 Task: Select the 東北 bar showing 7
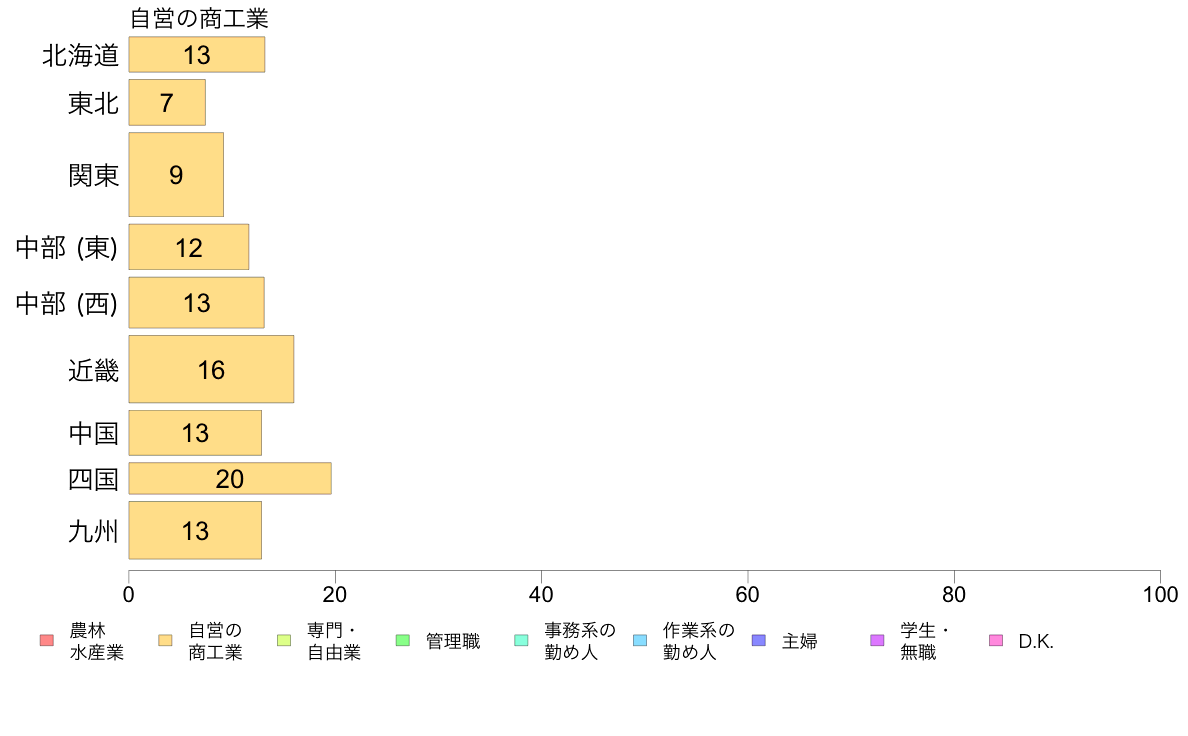[167, 102]
